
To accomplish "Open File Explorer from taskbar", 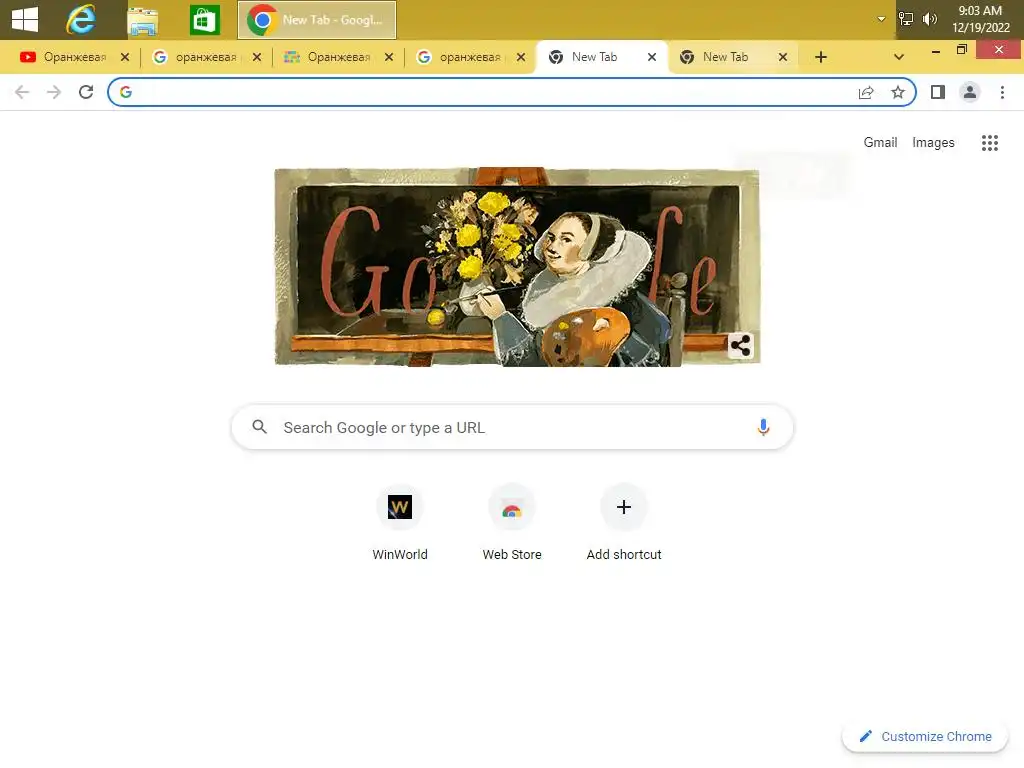I will [142, 20].
